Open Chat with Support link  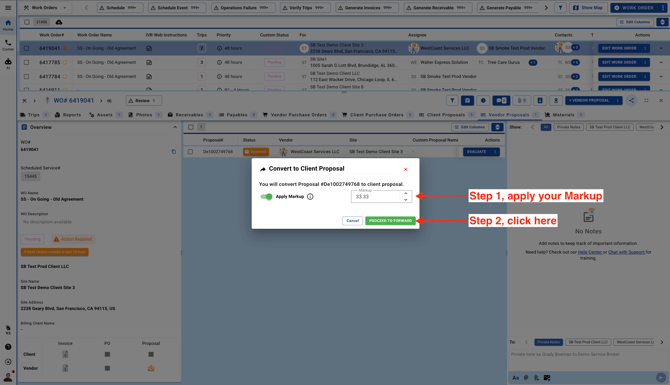point(626,252)
